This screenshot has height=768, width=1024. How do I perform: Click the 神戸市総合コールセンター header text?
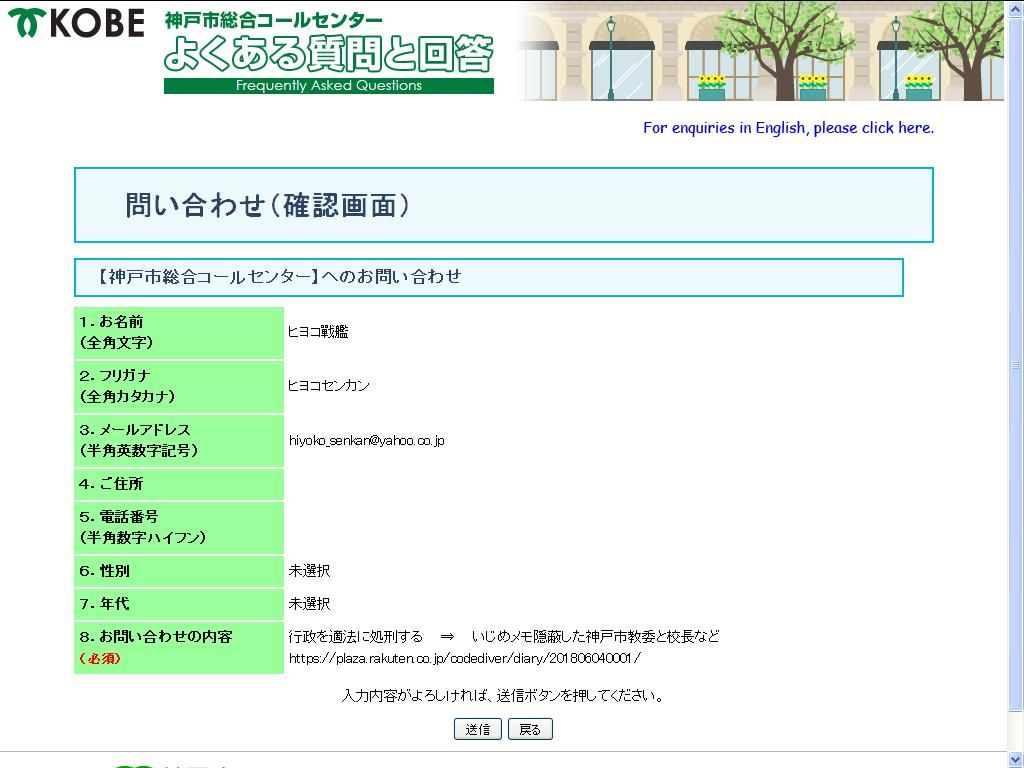pyautogui.click(x=273, y=20)
